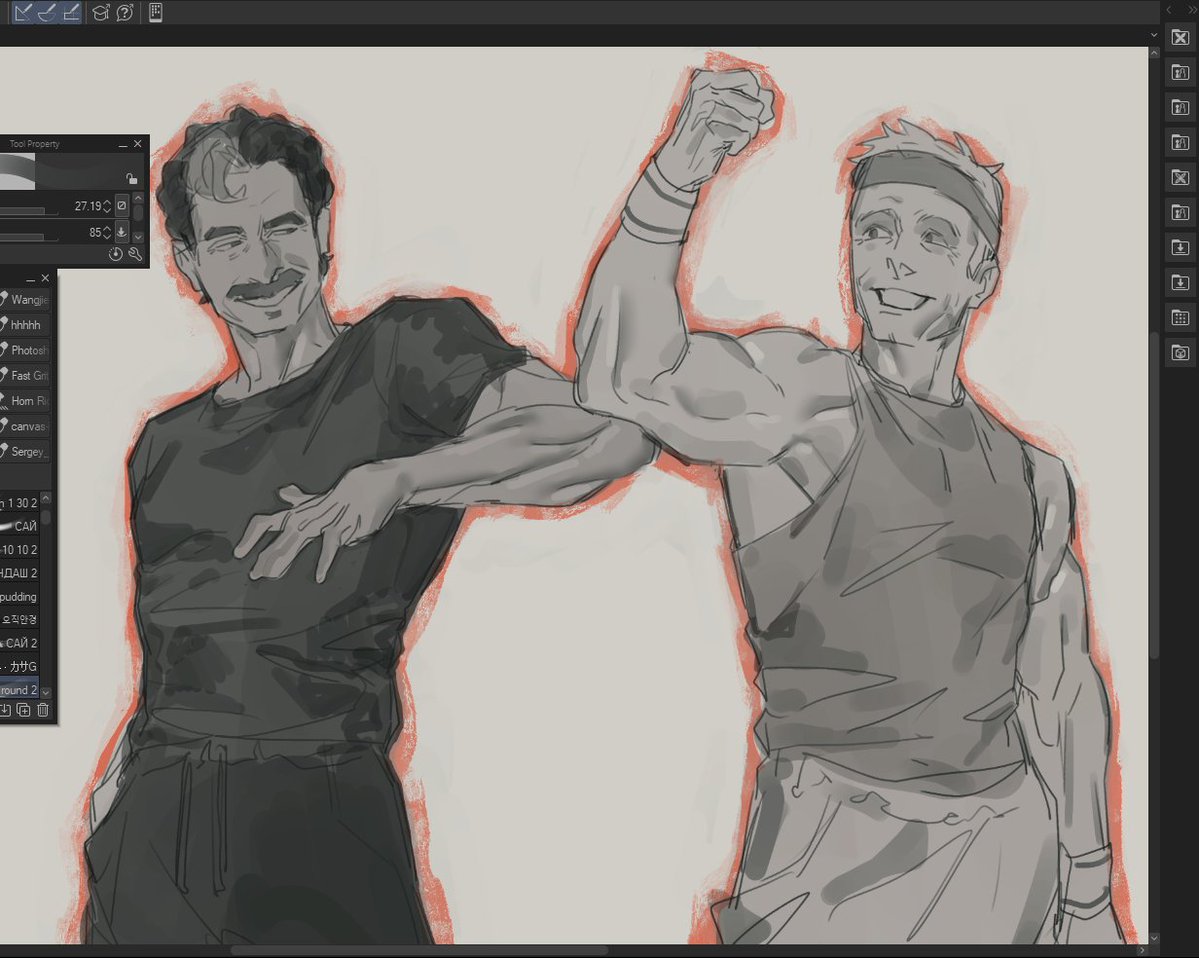Close the sub tool brush panel

coord(45,278)
